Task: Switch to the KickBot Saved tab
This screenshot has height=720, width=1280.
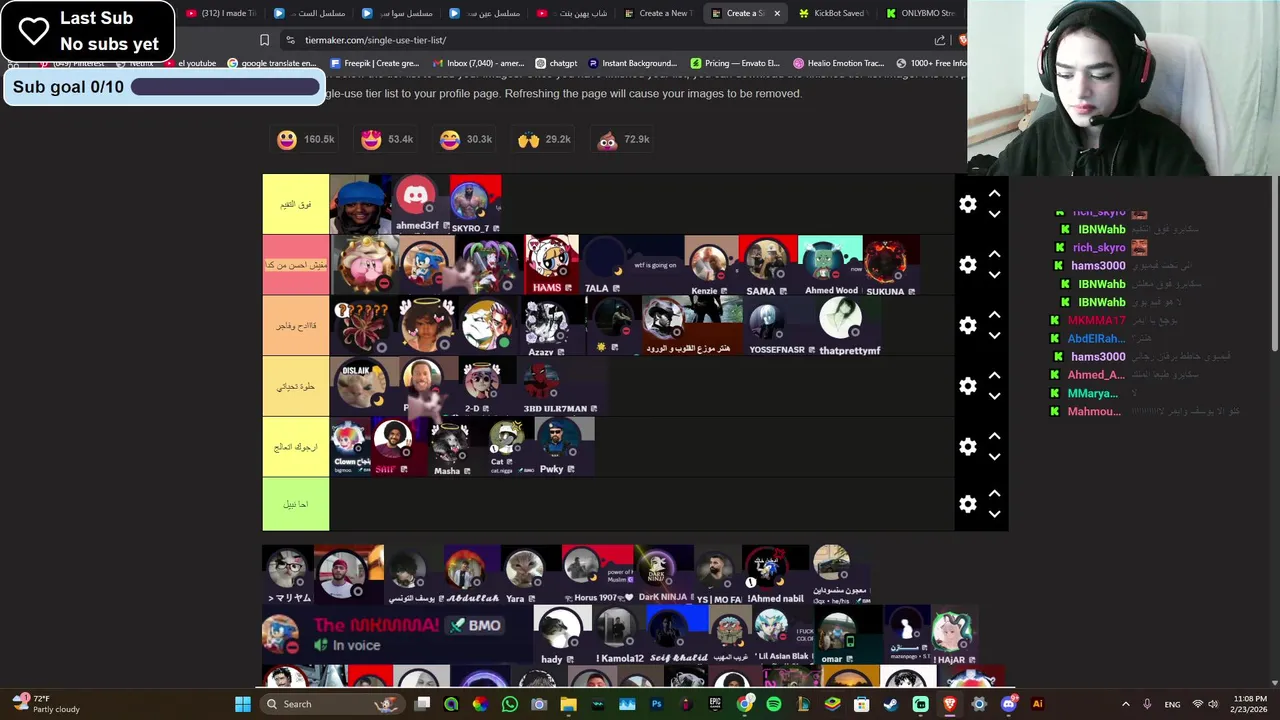Action: (832, 13)
